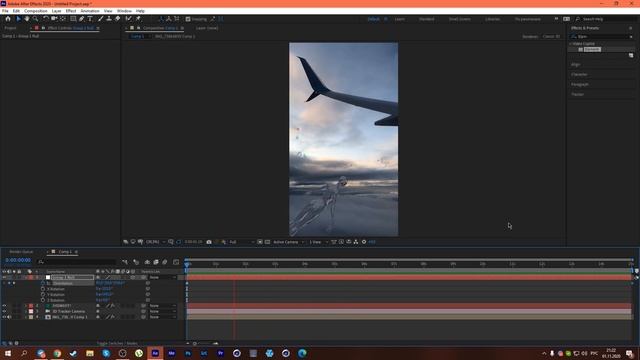Open the magnification ratio dropdown
640x360 pixels.
pyautogui.click(x=156, y=242)
